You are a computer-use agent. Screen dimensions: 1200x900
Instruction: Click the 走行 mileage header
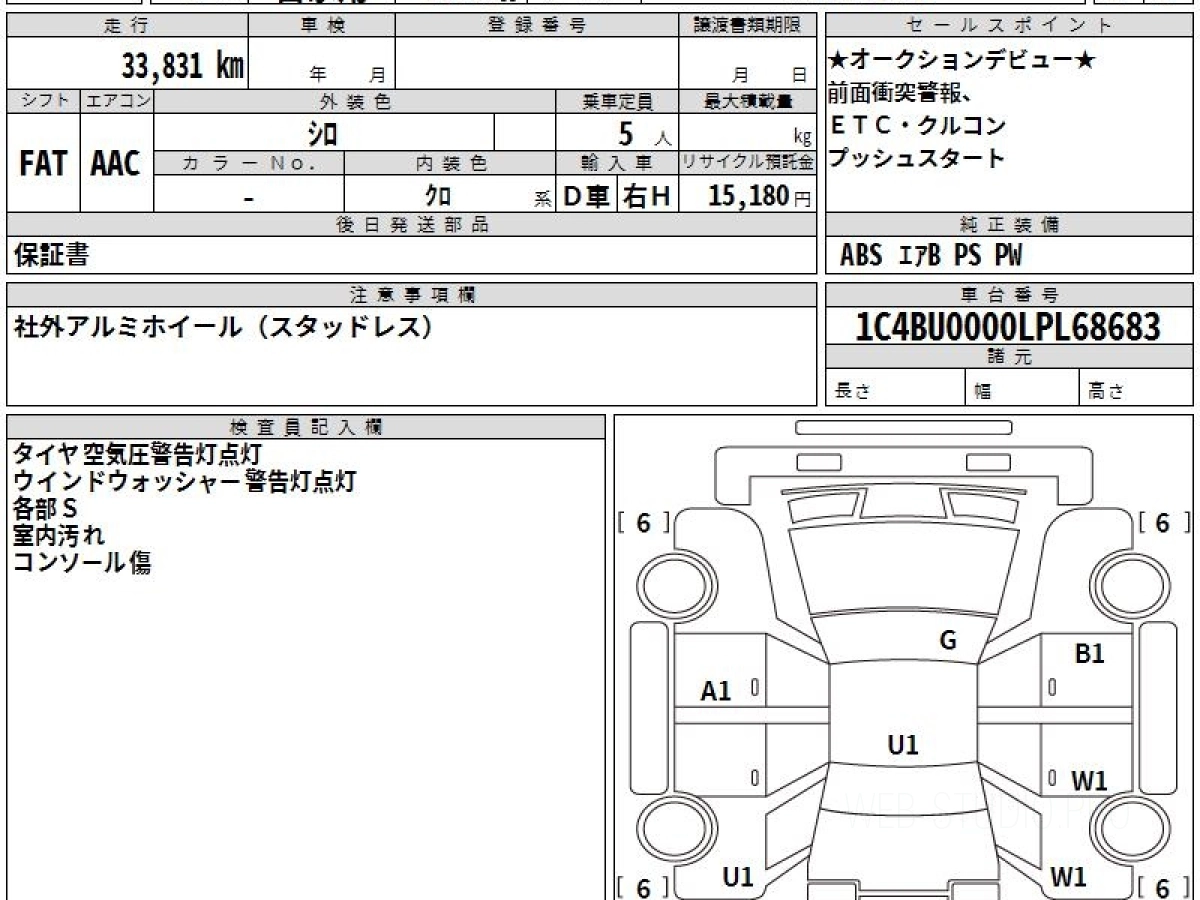point(127,26)
